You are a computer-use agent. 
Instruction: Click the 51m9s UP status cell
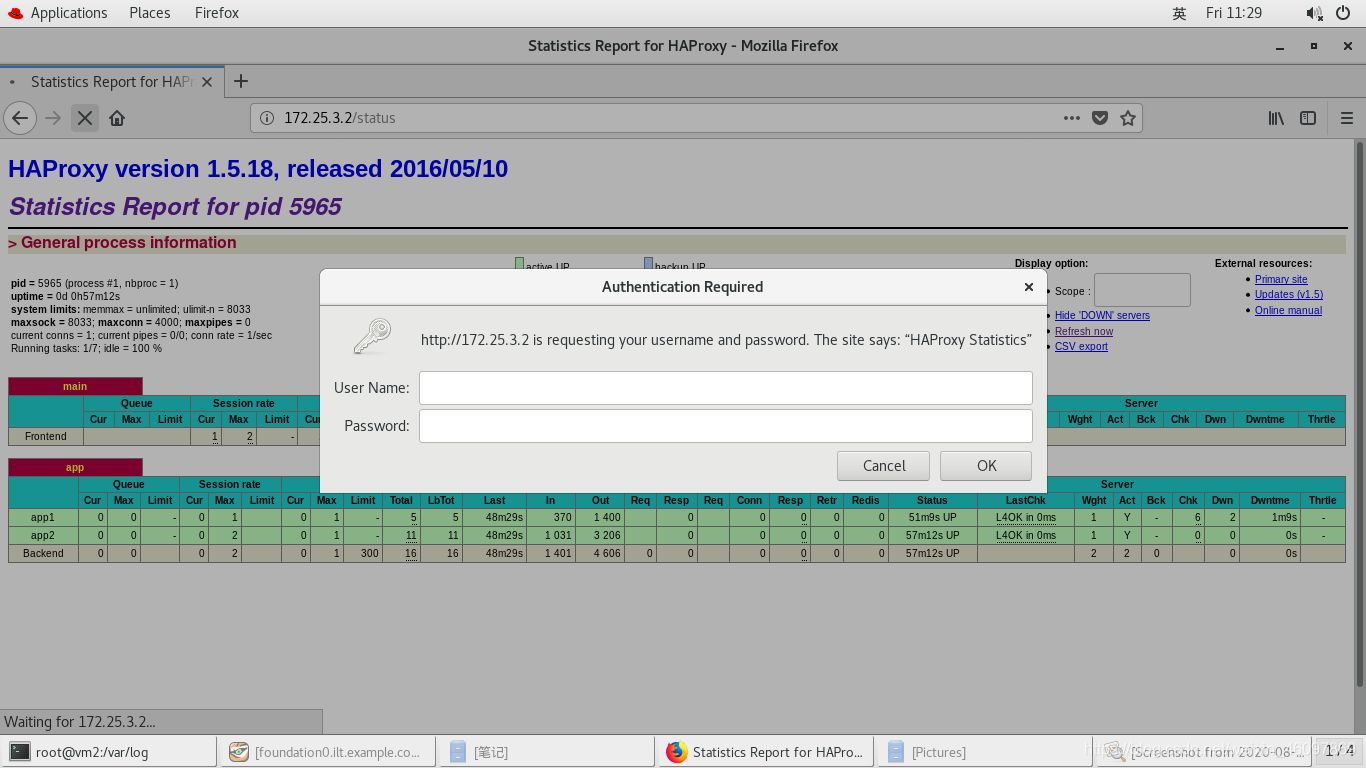pos(932,517)
